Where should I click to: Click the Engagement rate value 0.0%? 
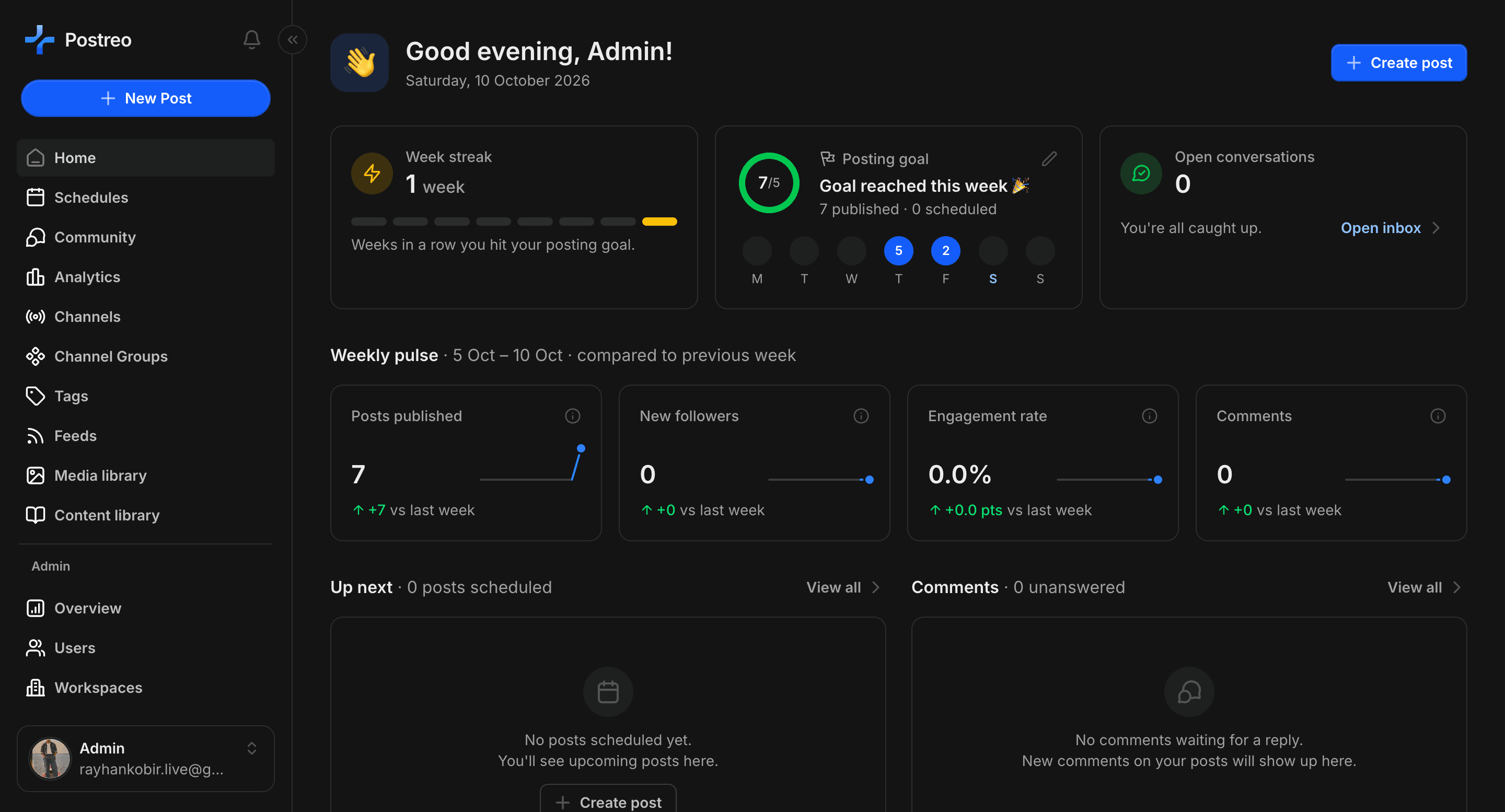point(959,474)
